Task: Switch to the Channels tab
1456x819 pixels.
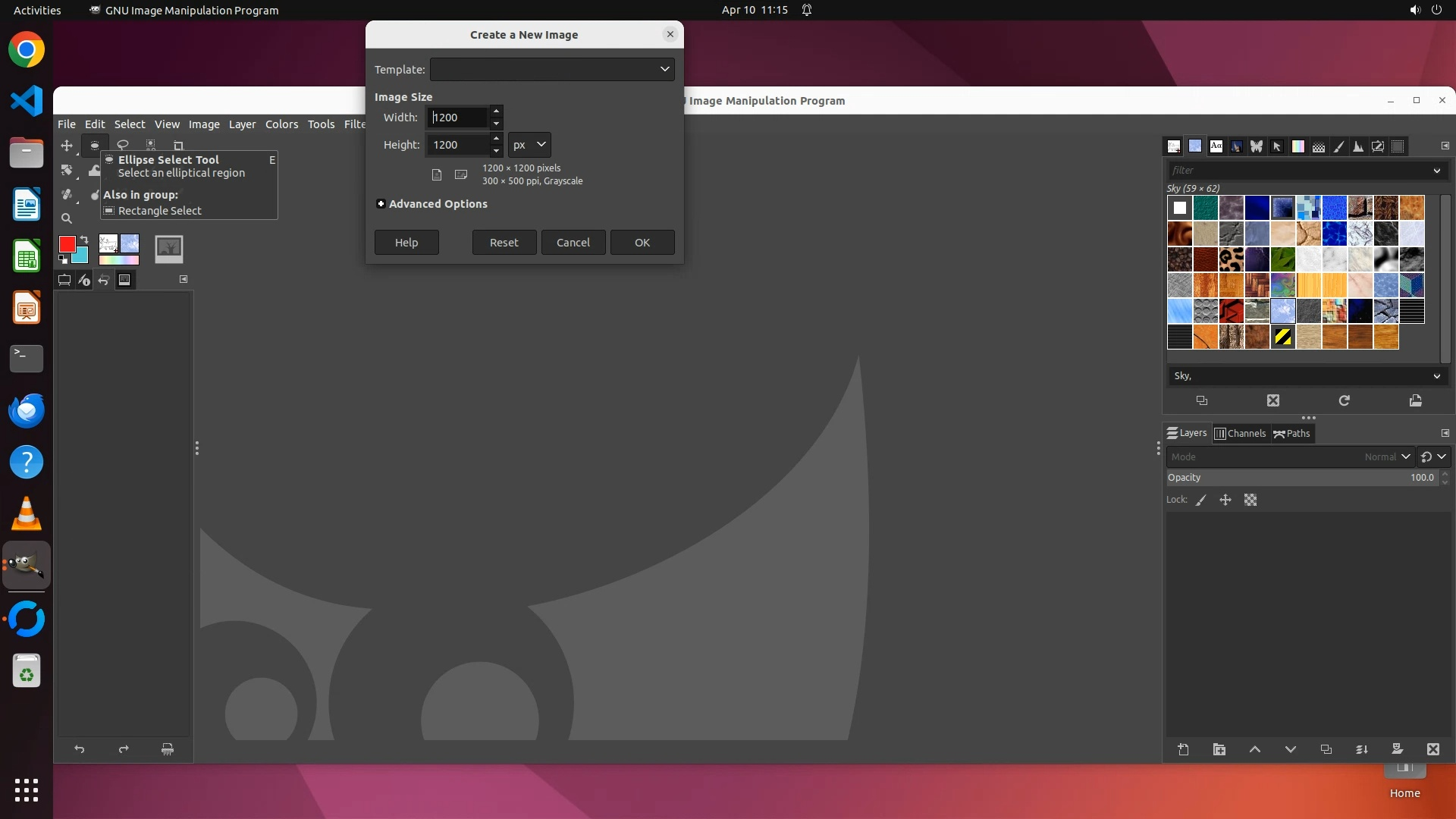Action: pyautogui.click(x=1240, y=434)
